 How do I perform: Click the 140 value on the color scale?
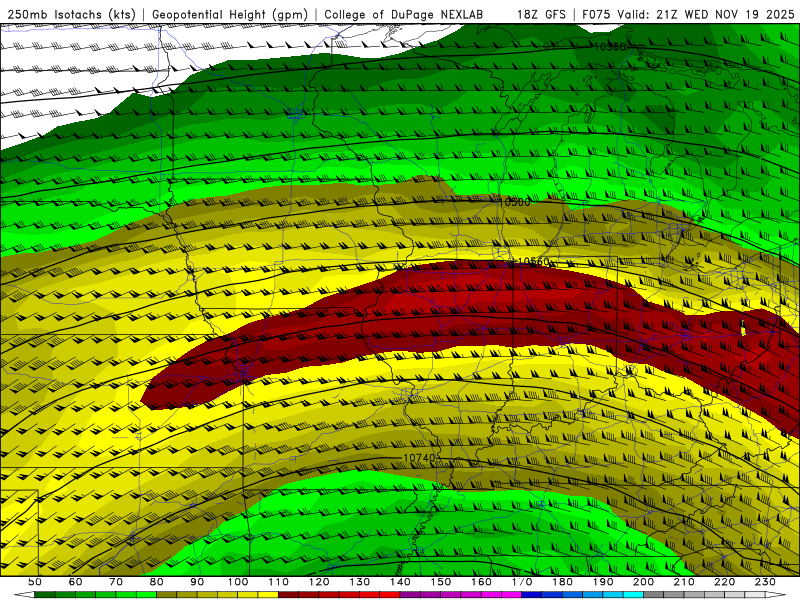click(x=400, y=582)
